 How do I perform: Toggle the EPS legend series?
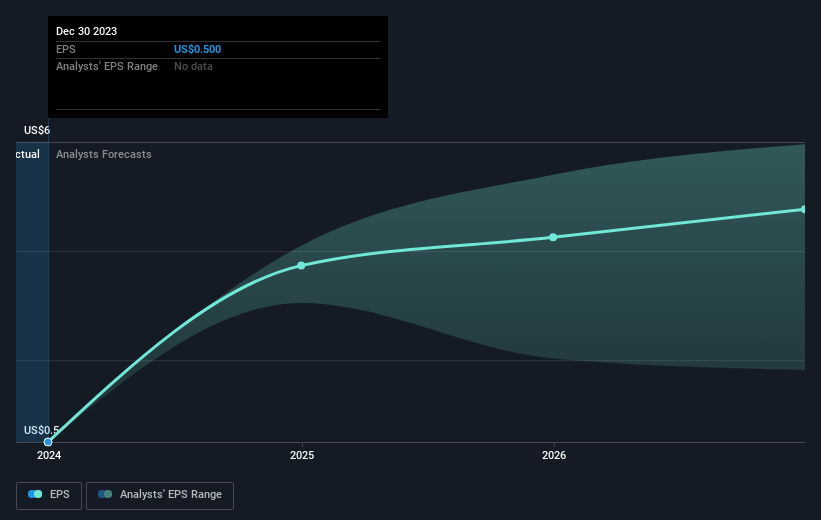[x=49, y=495]
